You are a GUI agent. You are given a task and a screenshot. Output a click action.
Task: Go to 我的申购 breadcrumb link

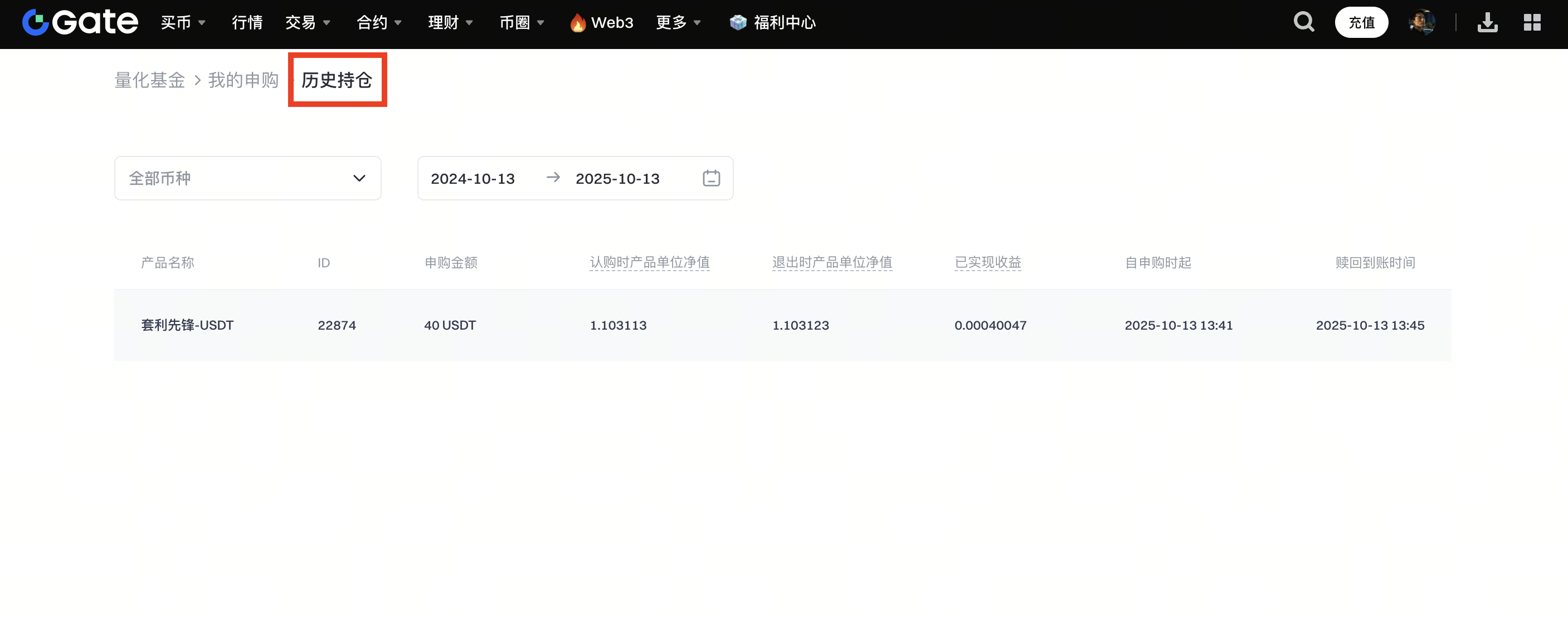(x=243, y=80)
